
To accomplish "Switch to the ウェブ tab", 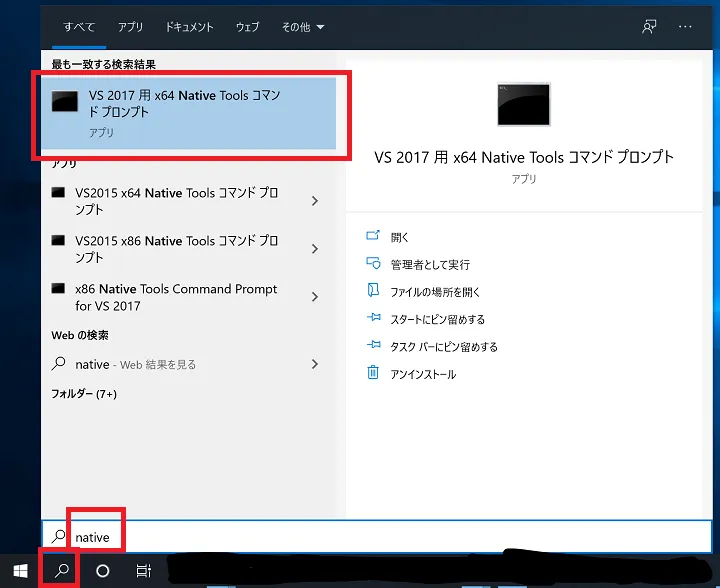I will (x=248, y=27).
